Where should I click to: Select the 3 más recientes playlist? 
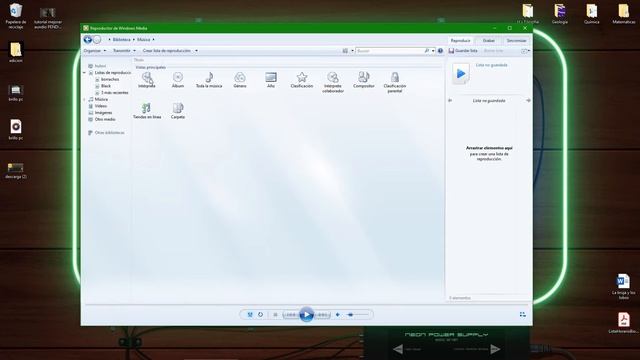click(x=111, y=93)
